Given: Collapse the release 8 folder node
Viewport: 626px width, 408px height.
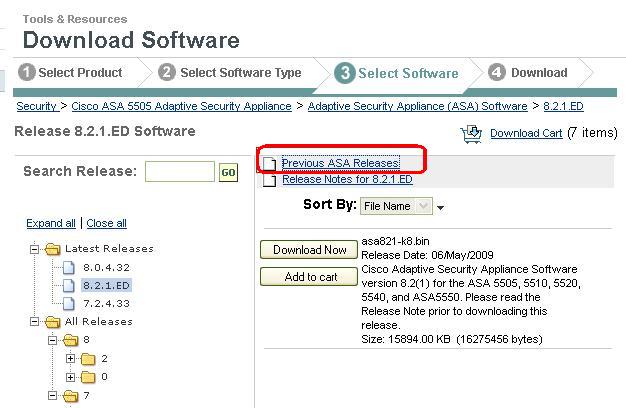Looking at the screenshot, I should coord(53,341).
